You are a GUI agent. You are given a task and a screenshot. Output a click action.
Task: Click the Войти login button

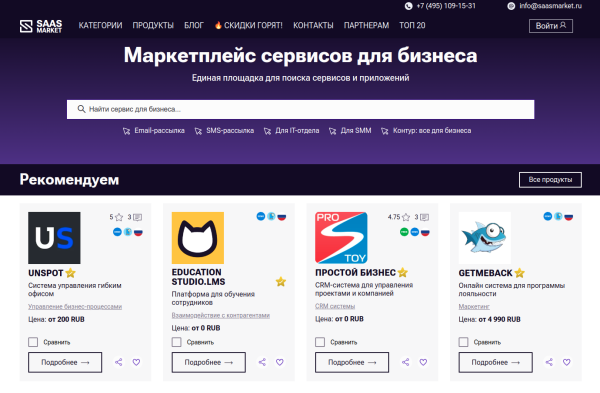point(551,26)
